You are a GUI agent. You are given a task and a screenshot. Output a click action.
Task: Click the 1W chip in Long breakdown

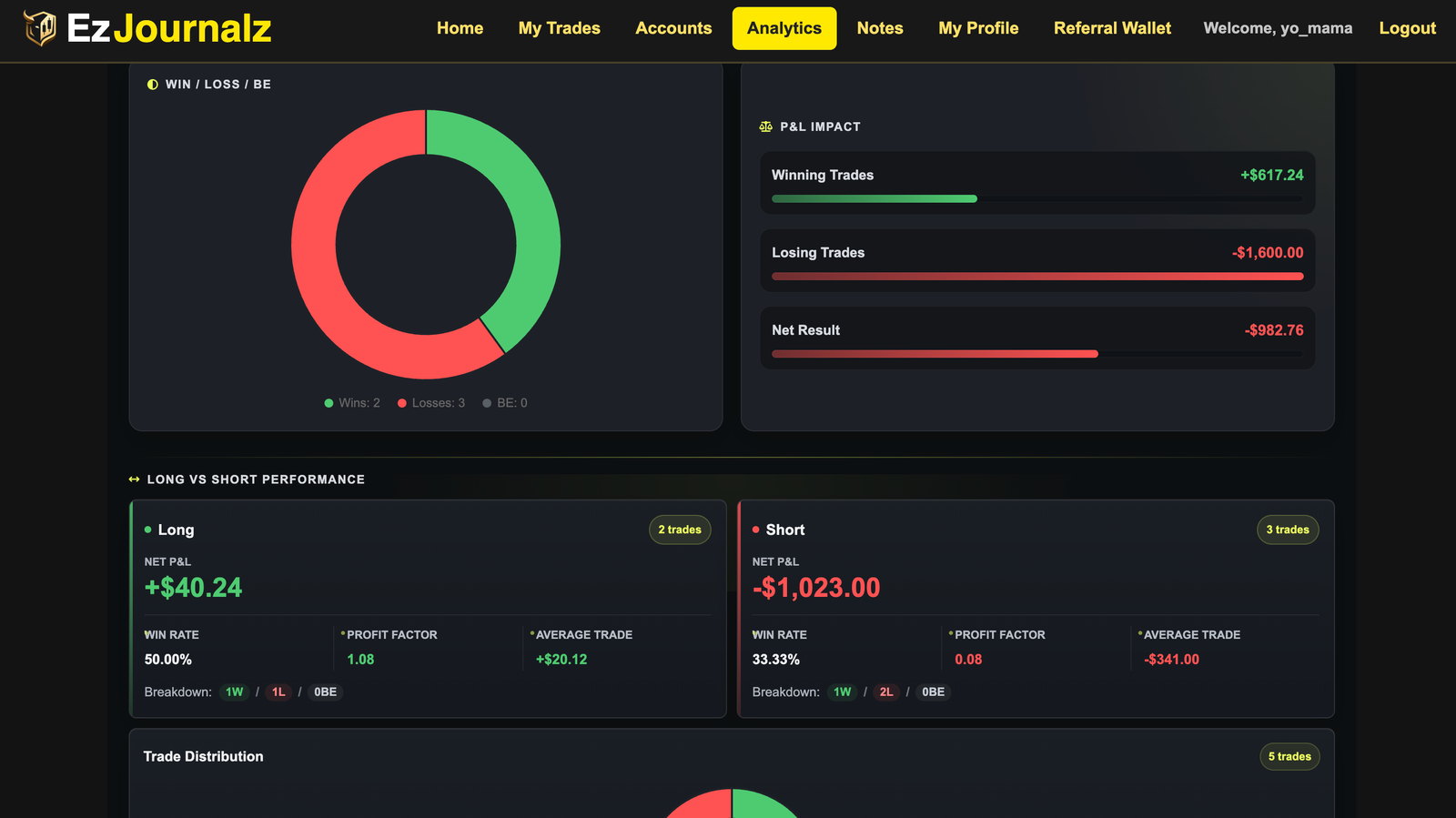234,692
